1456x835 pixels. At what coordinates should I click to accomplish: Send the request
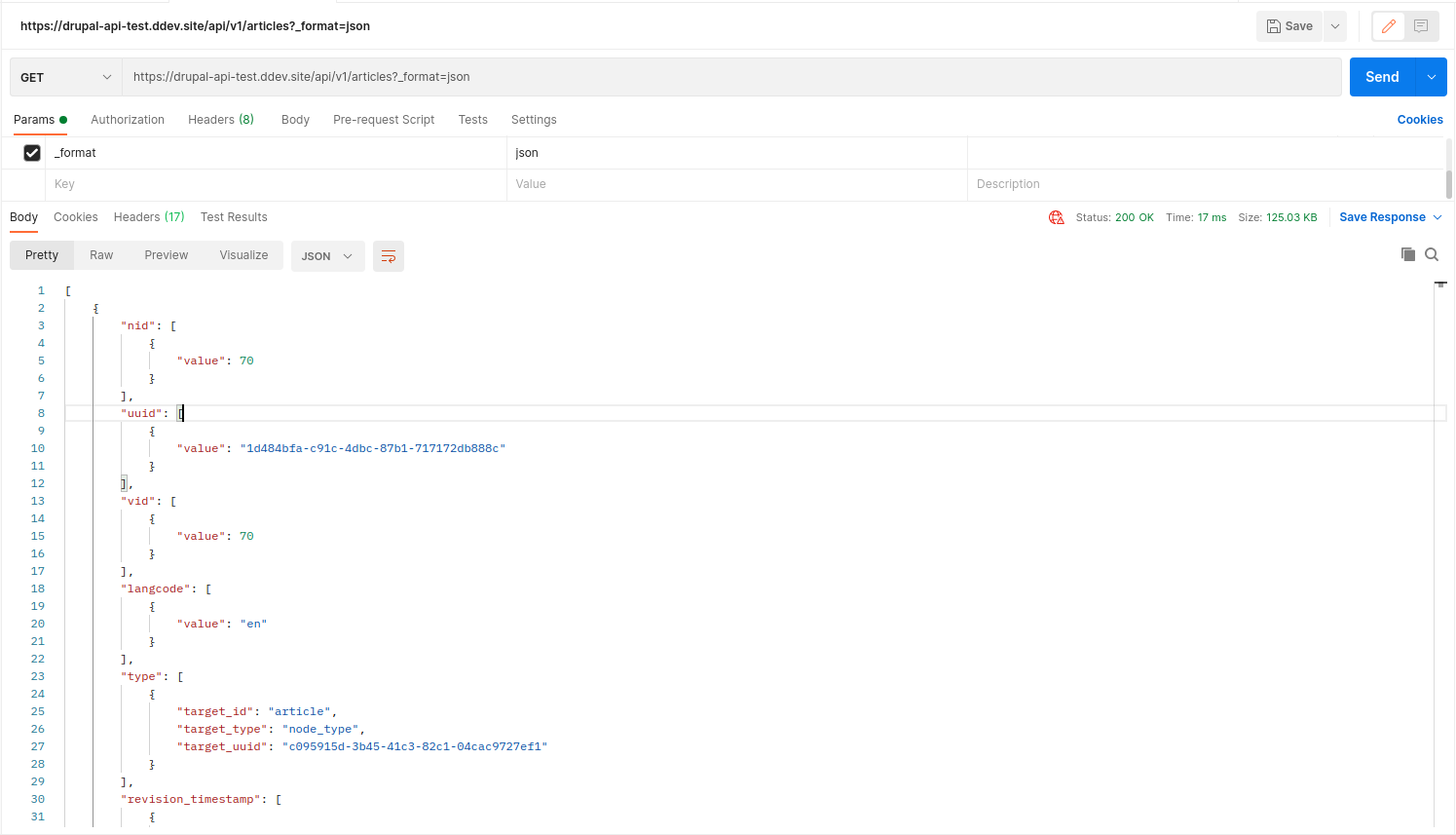point(1382,77)
